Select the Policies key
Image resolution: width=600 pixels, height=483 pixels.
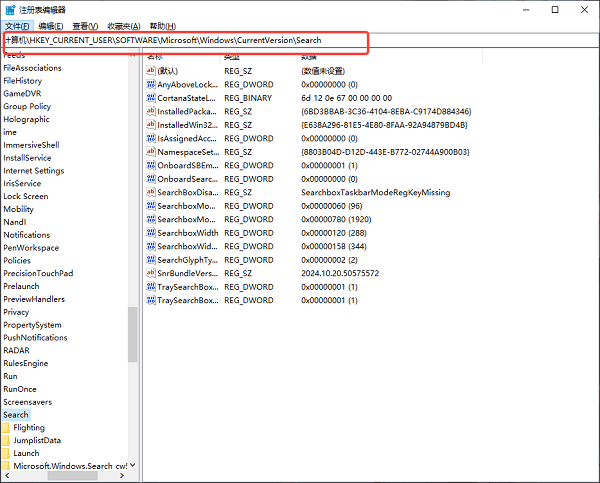tap(17, 261)
